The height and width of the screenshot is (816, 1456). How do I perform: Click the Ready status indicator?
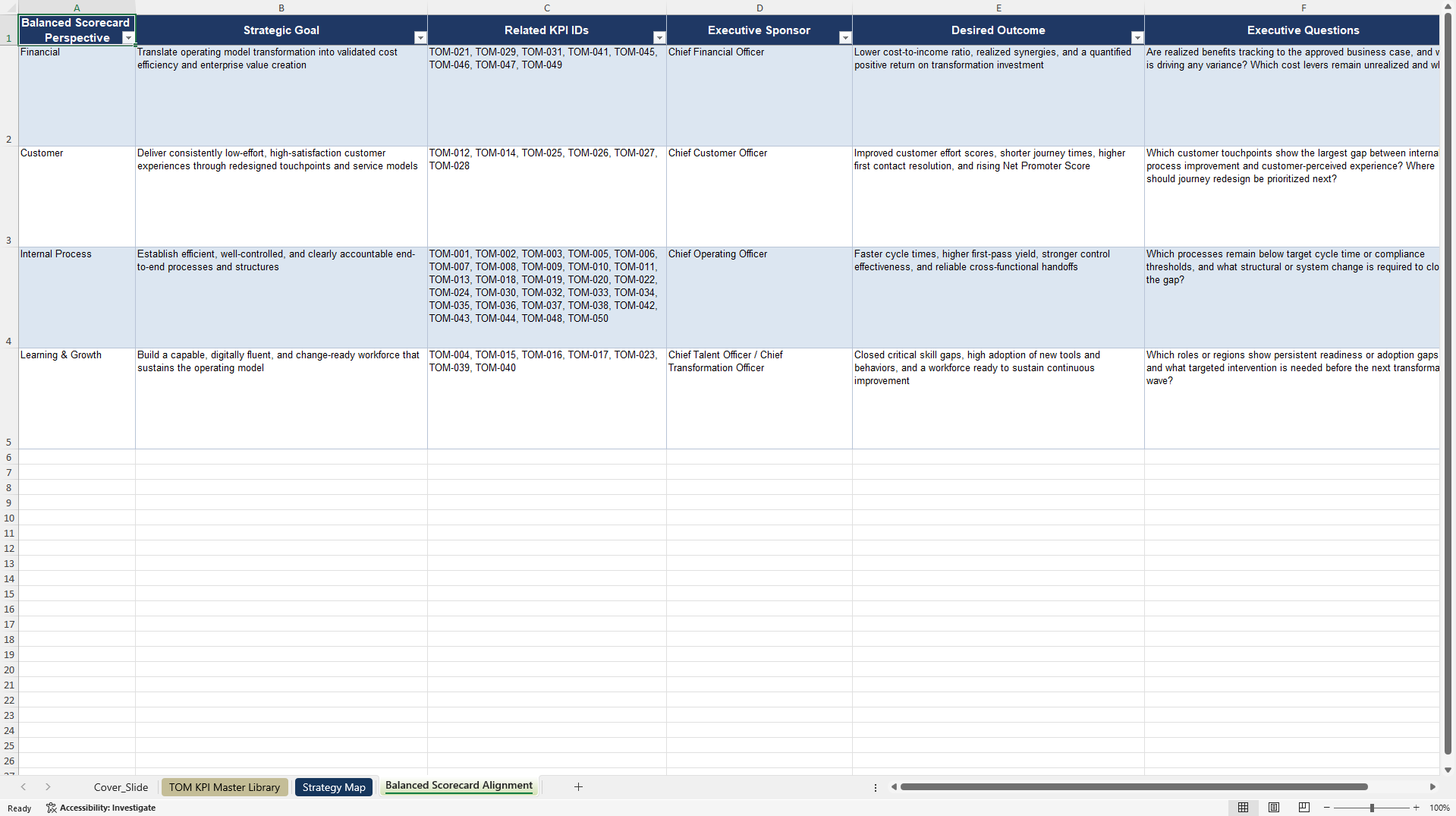(20, 808)
